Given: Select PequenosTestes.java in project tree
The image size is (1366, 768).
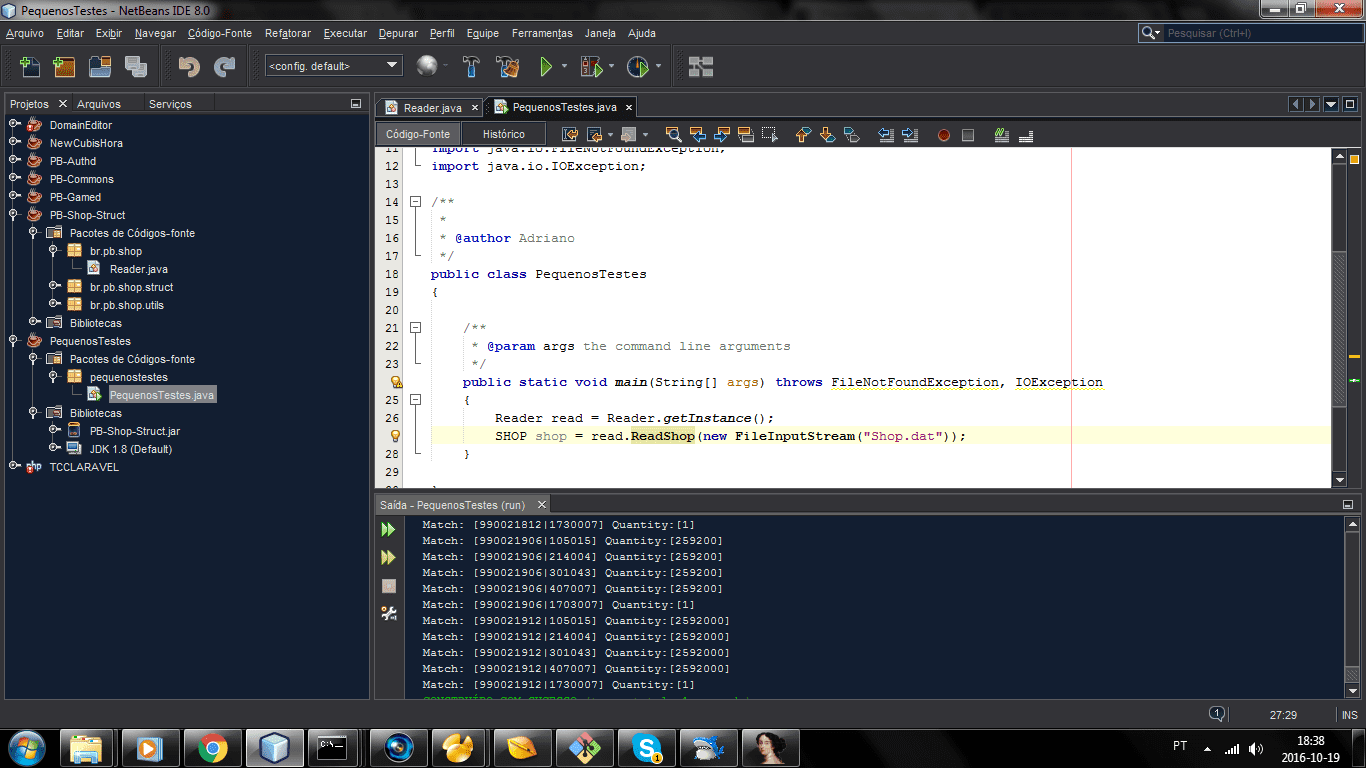Looking at the screenshot, I should click(x=161, y=395).
